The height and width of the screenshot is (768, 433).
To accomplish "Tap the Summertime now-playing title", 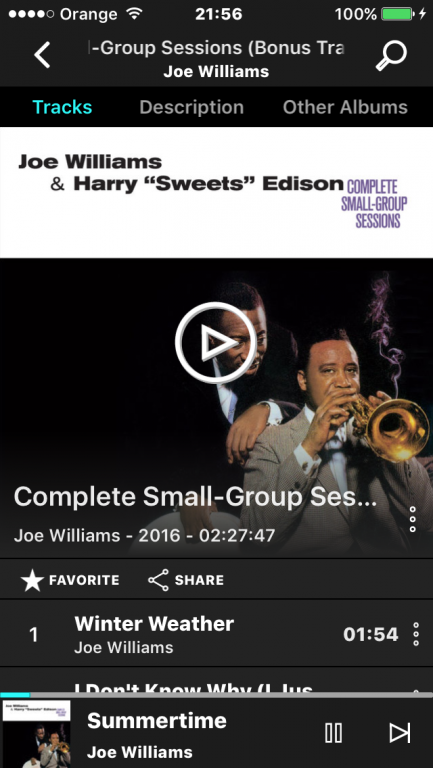I will click(x=157, y=720).
